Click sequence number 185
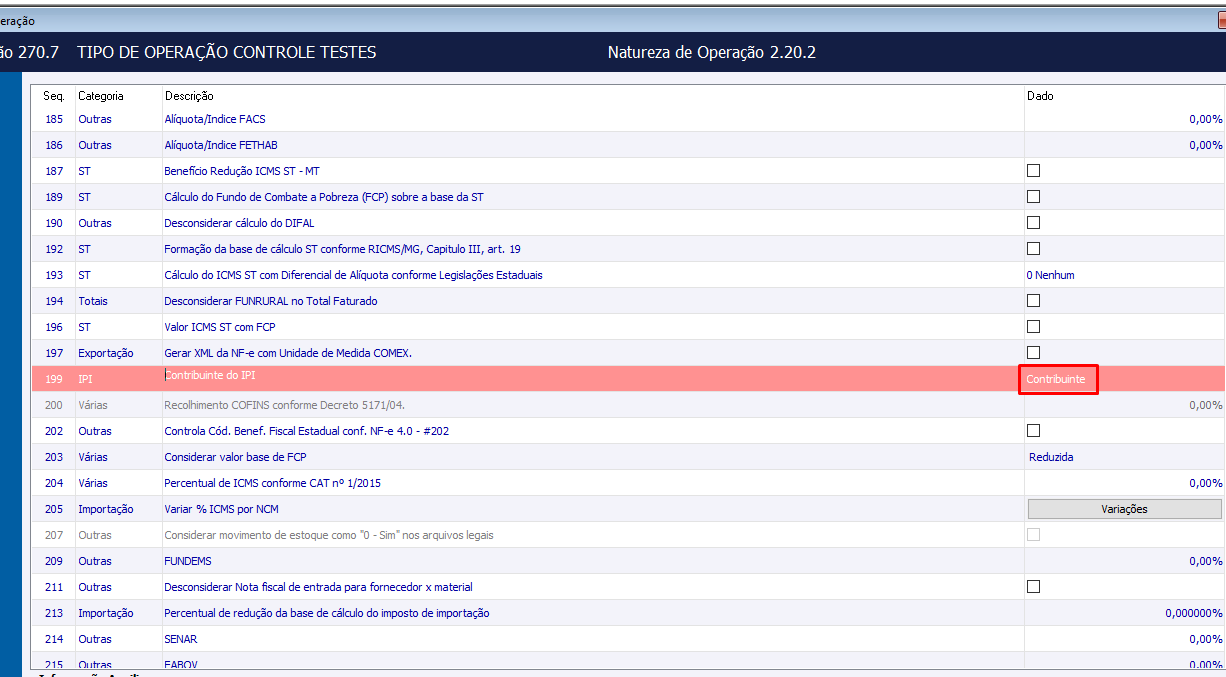The width and height of the screenshot is (1226, 677). coord(54,119)
